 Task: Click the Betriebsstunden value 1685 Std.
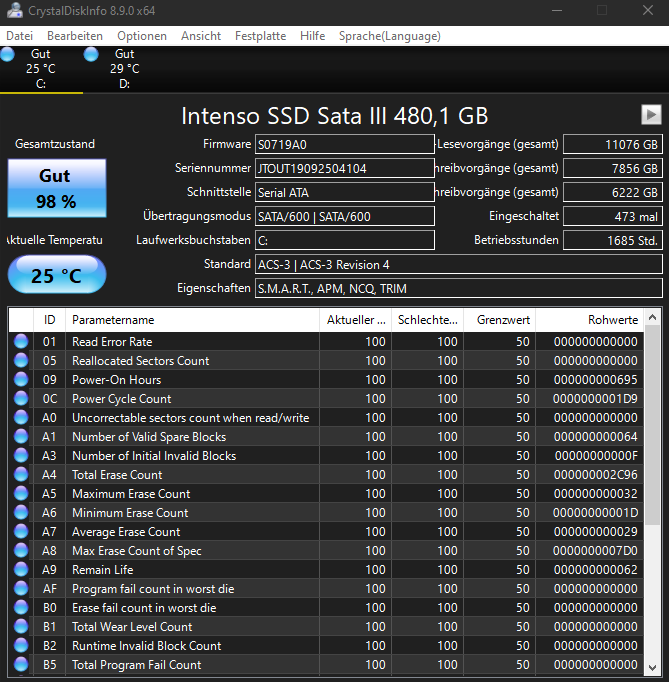point(612,240)
